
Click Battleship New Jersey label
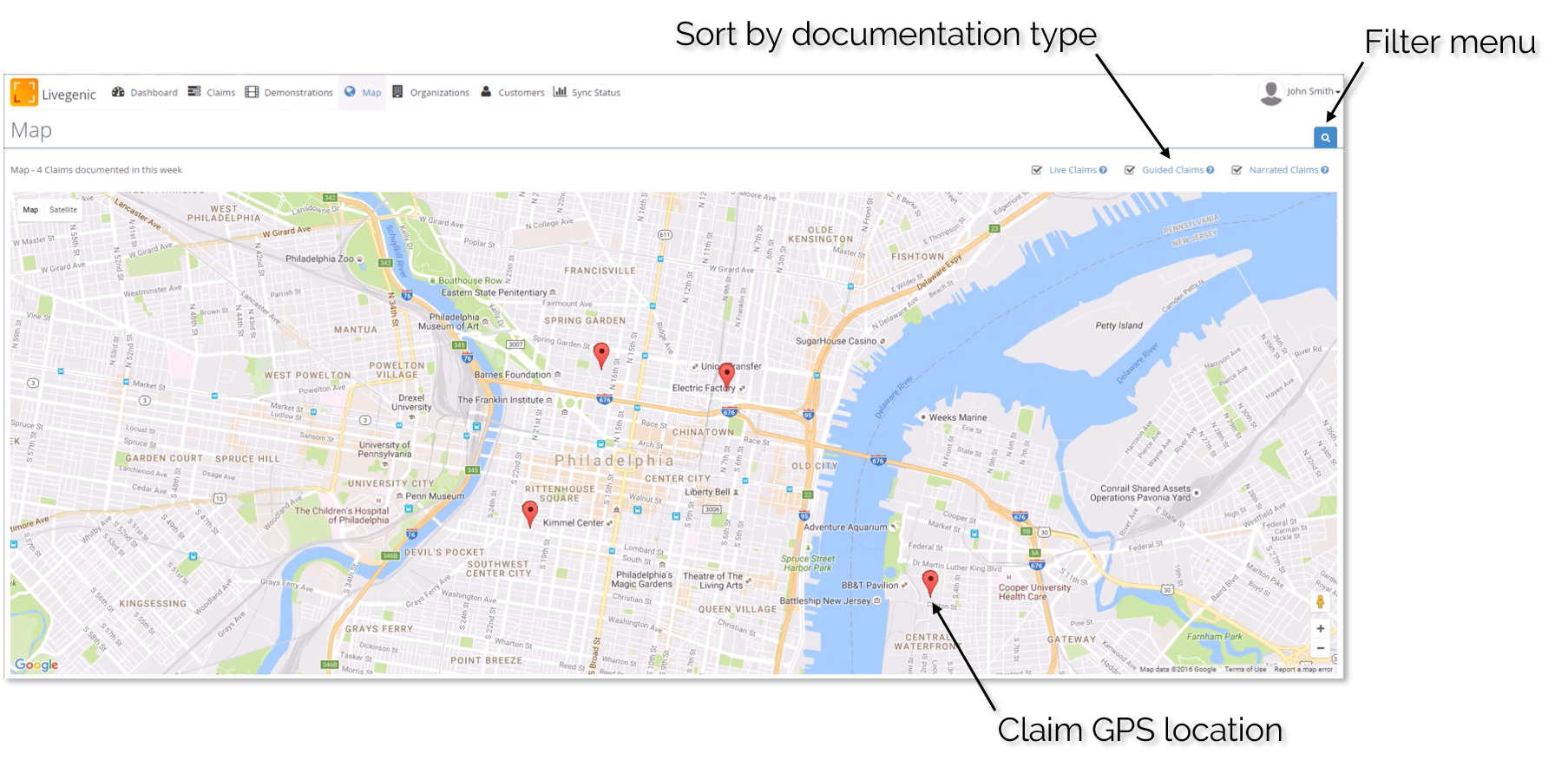pos(825,600)
